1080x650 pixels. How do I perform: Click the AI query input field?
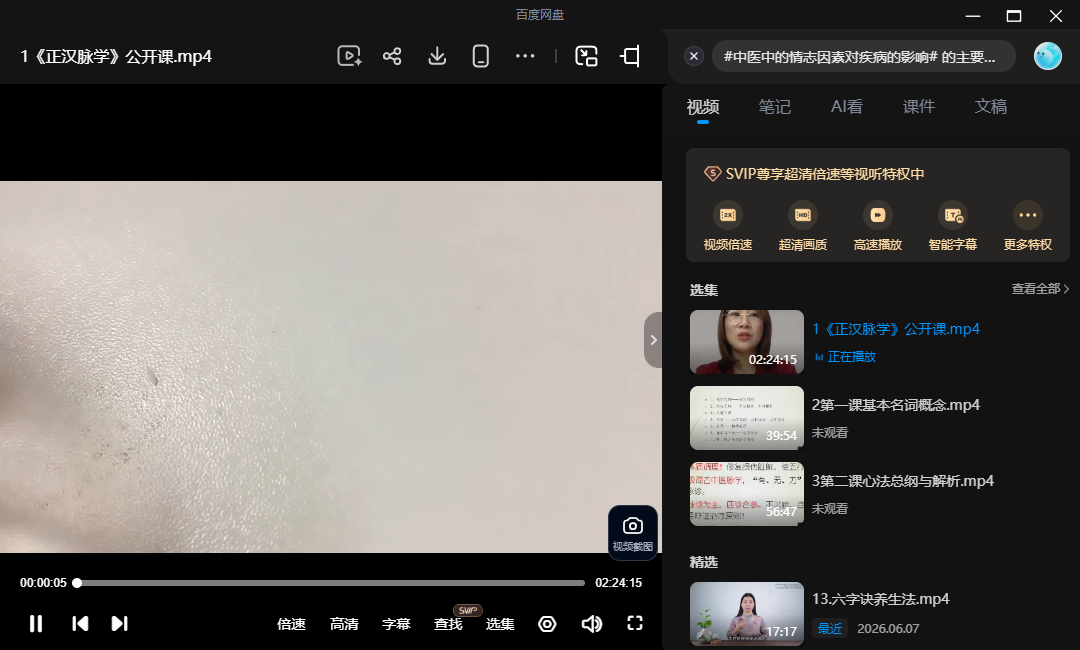[864, 56]
